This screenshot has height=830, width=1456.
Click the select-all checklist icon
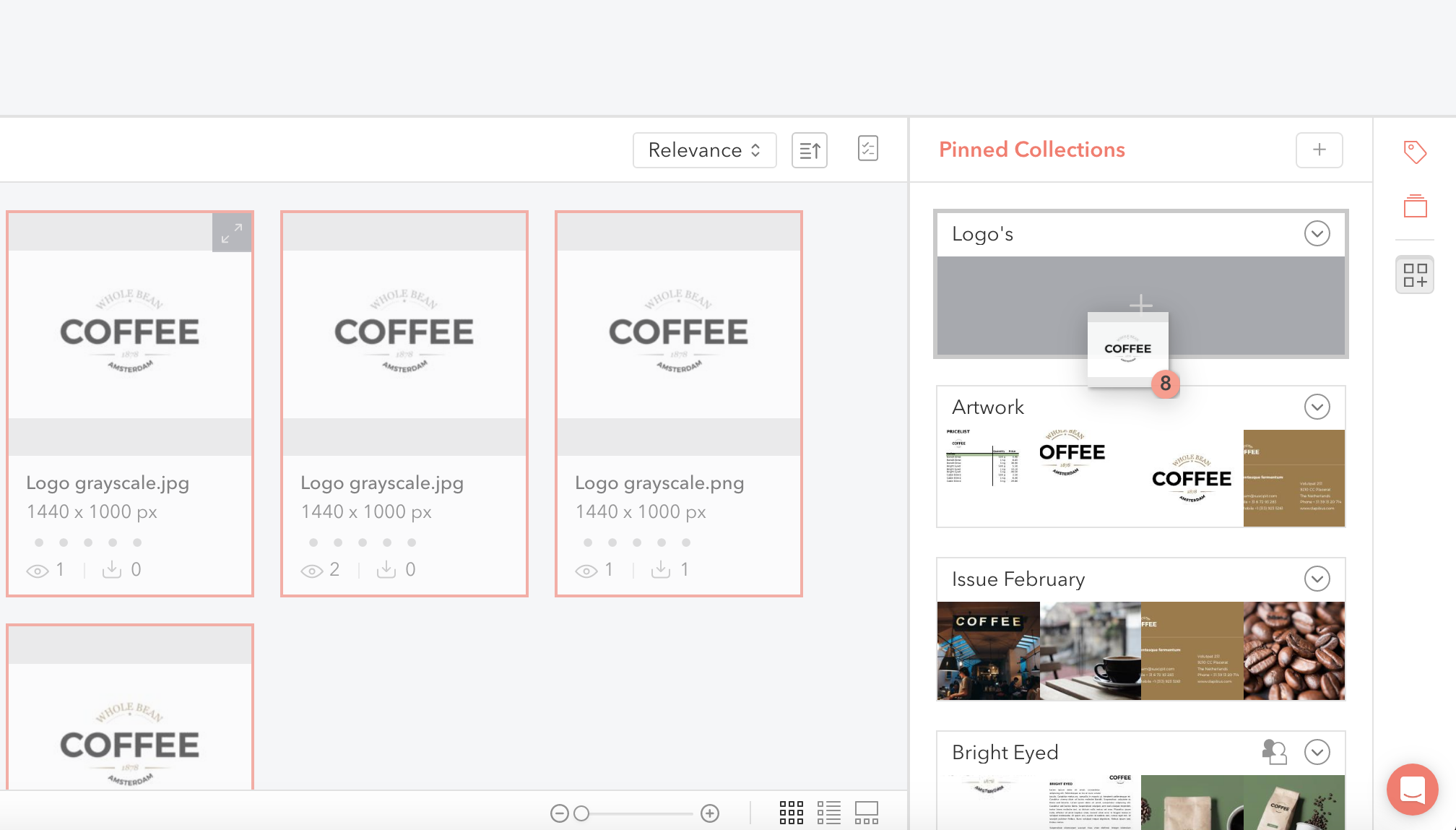coord(867,149)
